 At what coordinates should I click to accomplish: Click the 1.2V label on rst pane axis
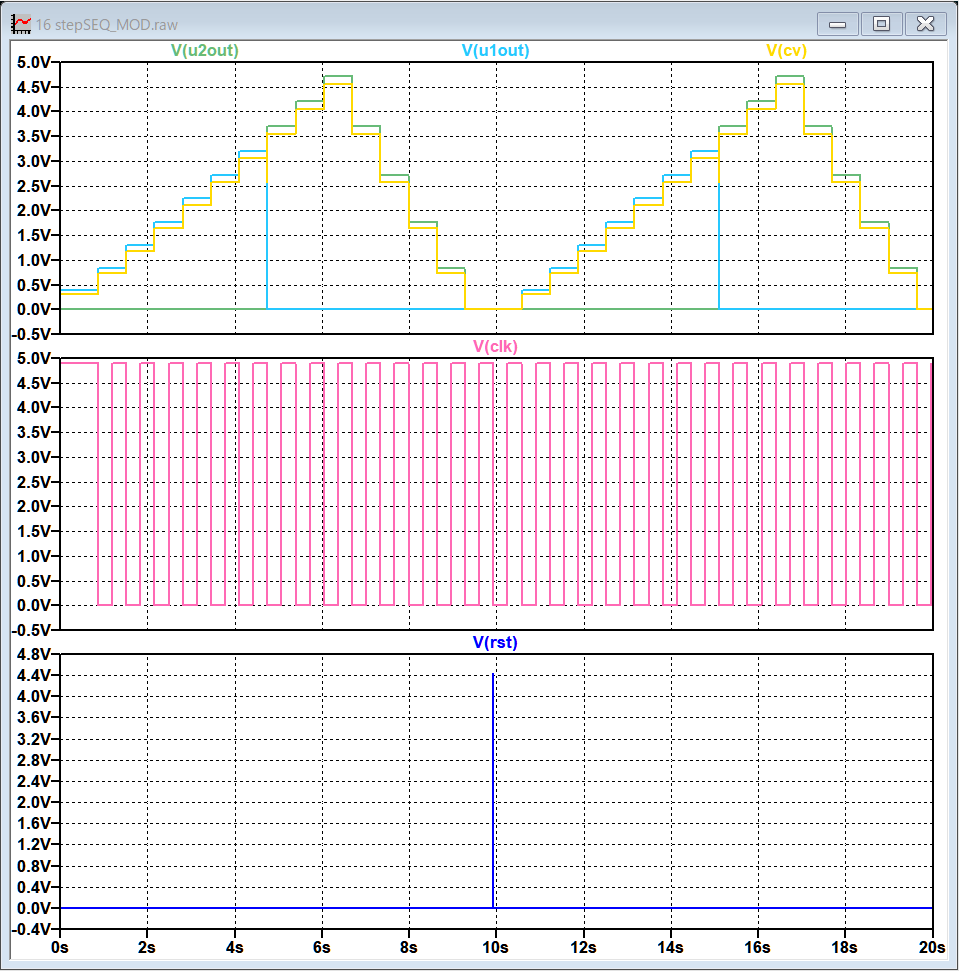32,845
